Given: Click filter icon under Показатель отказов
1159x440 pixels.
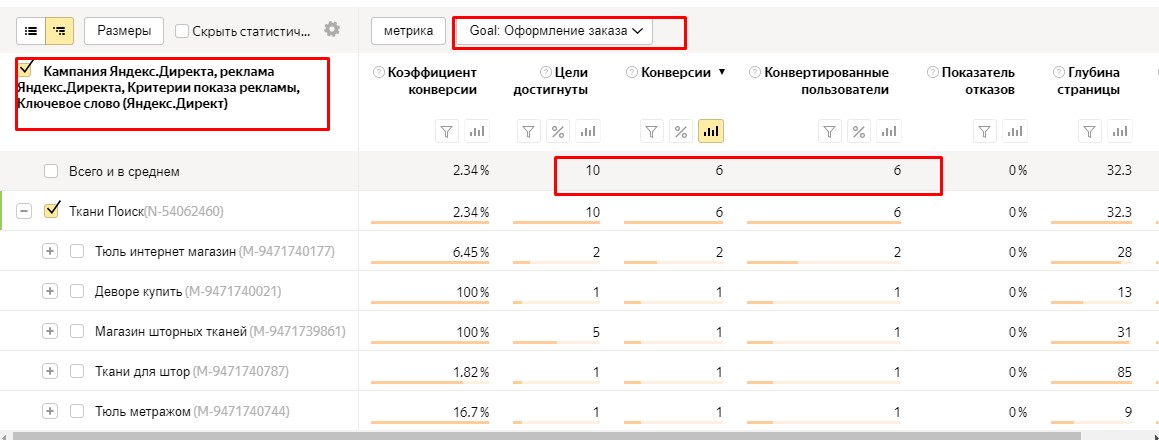Looking at the screenshot, I should (x=985, y=131).
